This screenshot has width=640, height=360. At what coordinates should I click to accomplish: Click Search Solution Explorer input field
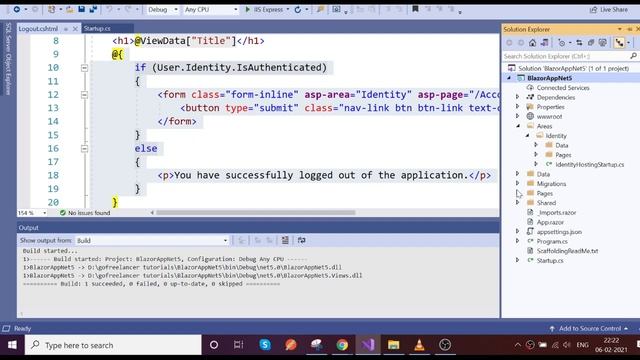click(566, 56)
